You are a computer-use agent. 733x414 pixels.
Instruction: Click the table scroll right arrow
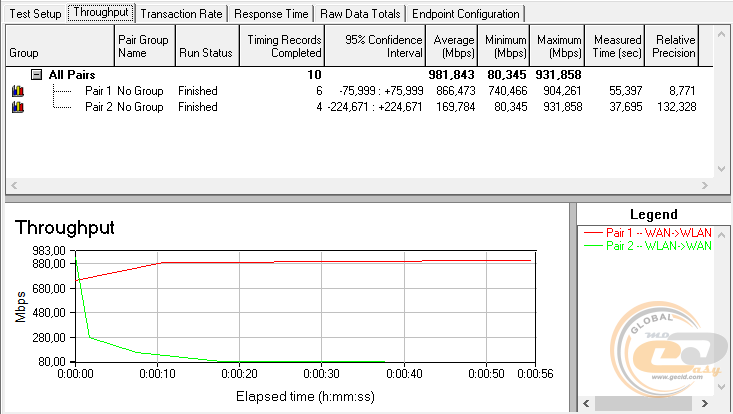point(705,186)
